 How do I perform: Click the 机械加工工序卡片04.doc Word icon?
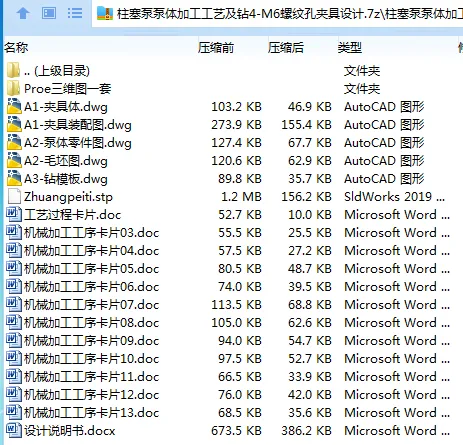point(14,250)
